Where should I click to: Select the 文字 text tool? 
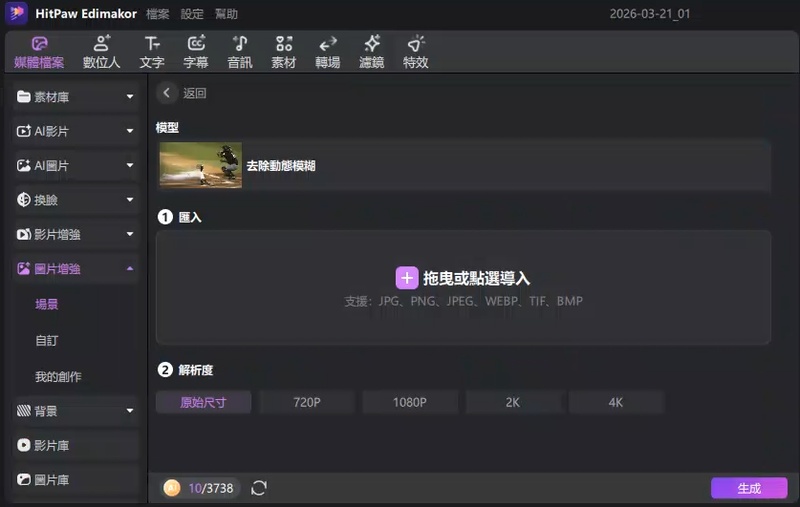152,52
